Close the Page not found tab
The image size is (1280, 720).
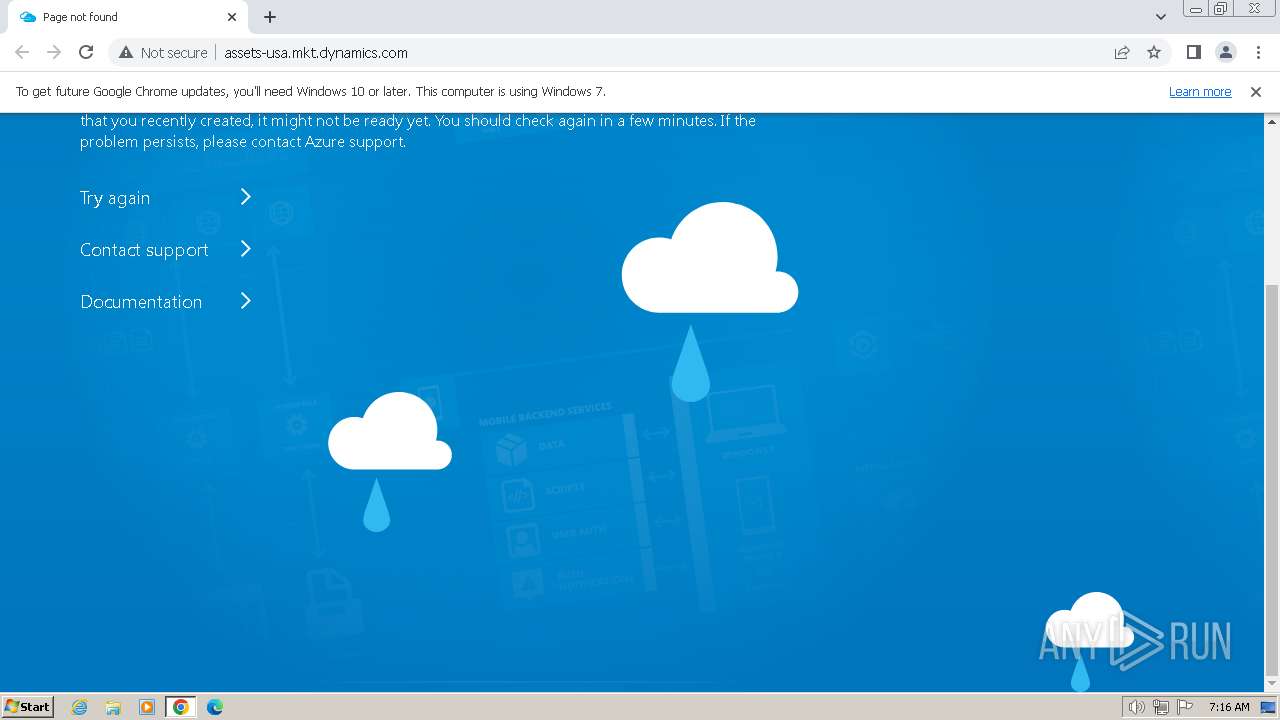[232, 17]
